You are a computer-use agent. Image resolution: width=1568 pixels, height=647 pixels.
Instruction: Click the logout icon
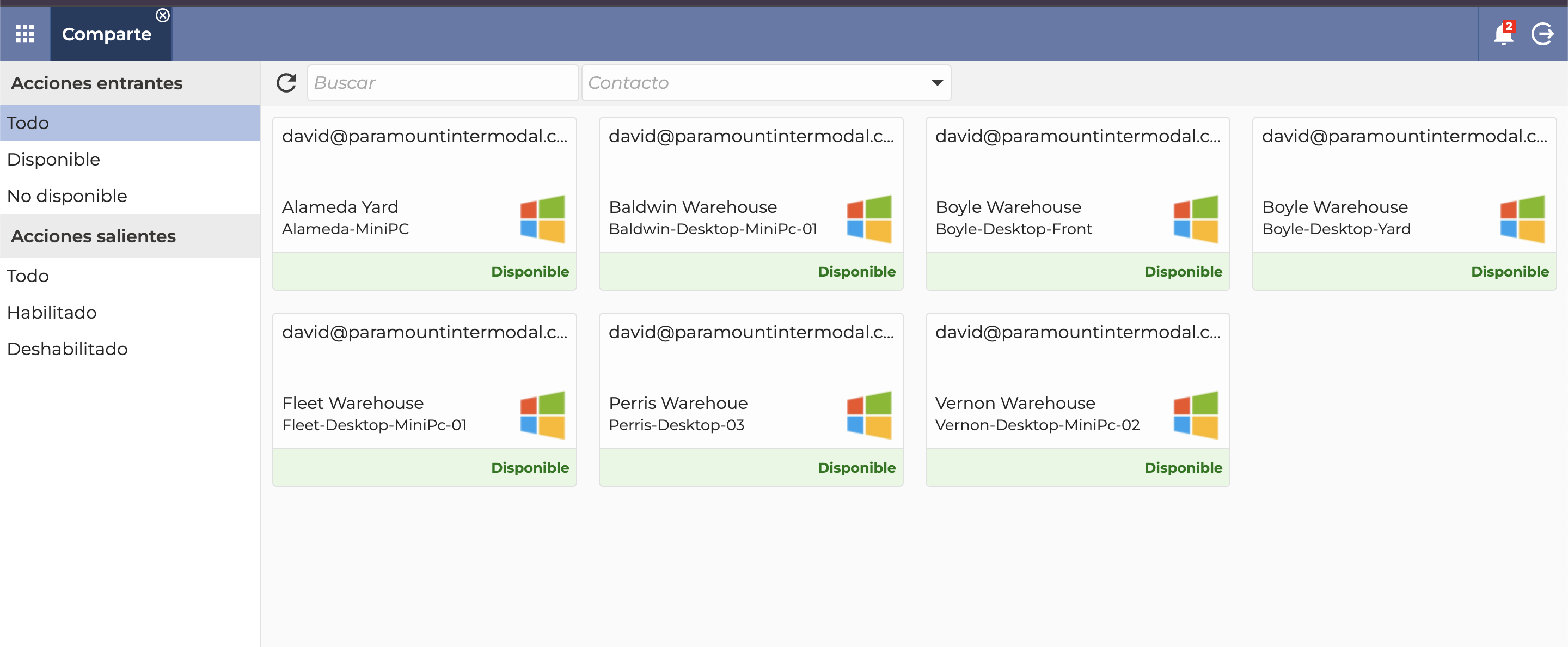[x=1542, y=34]
